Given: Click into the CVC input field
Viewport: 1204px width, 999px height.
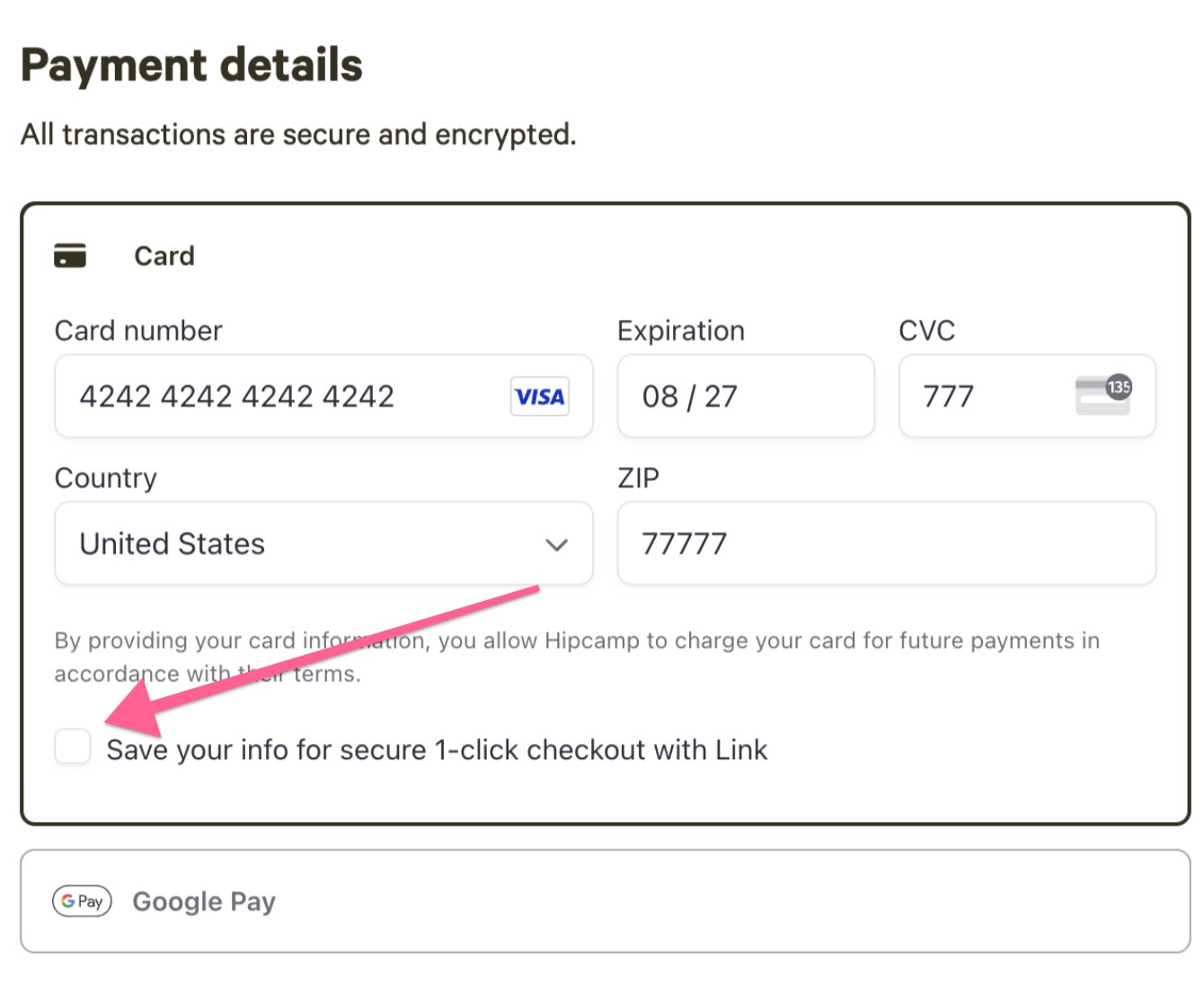Looking at the screenshot, I should coord(1027,396).
